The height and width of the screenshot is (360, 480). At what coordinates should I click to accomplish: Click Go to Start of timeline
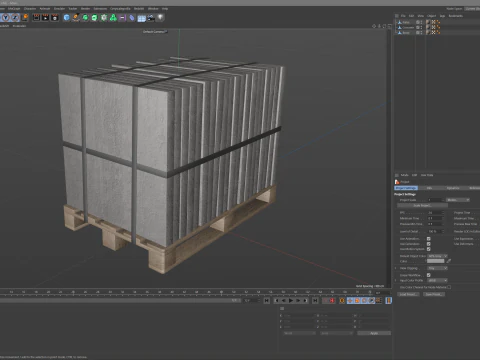point(267,301)
